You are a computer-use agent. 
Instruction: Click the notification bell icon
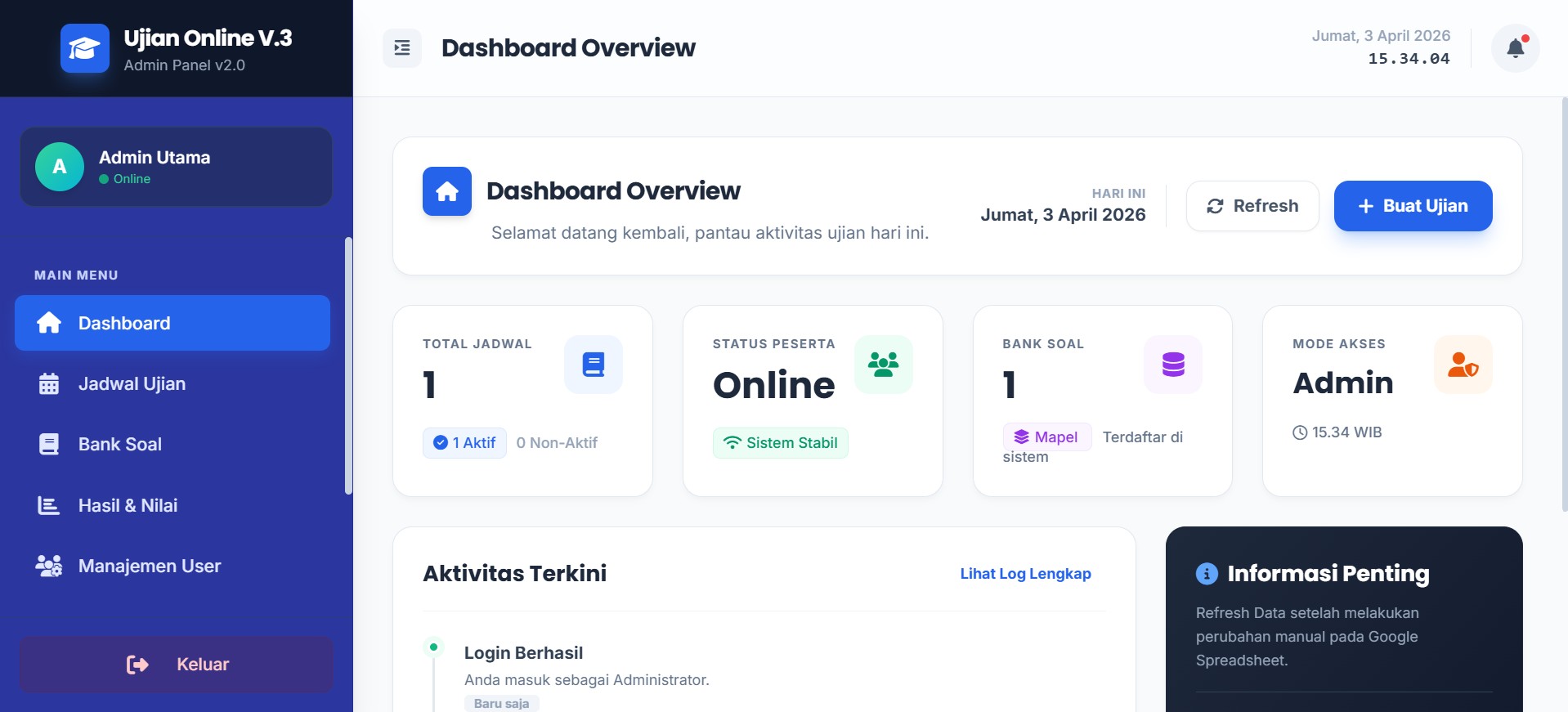[x=1515, y=48]
